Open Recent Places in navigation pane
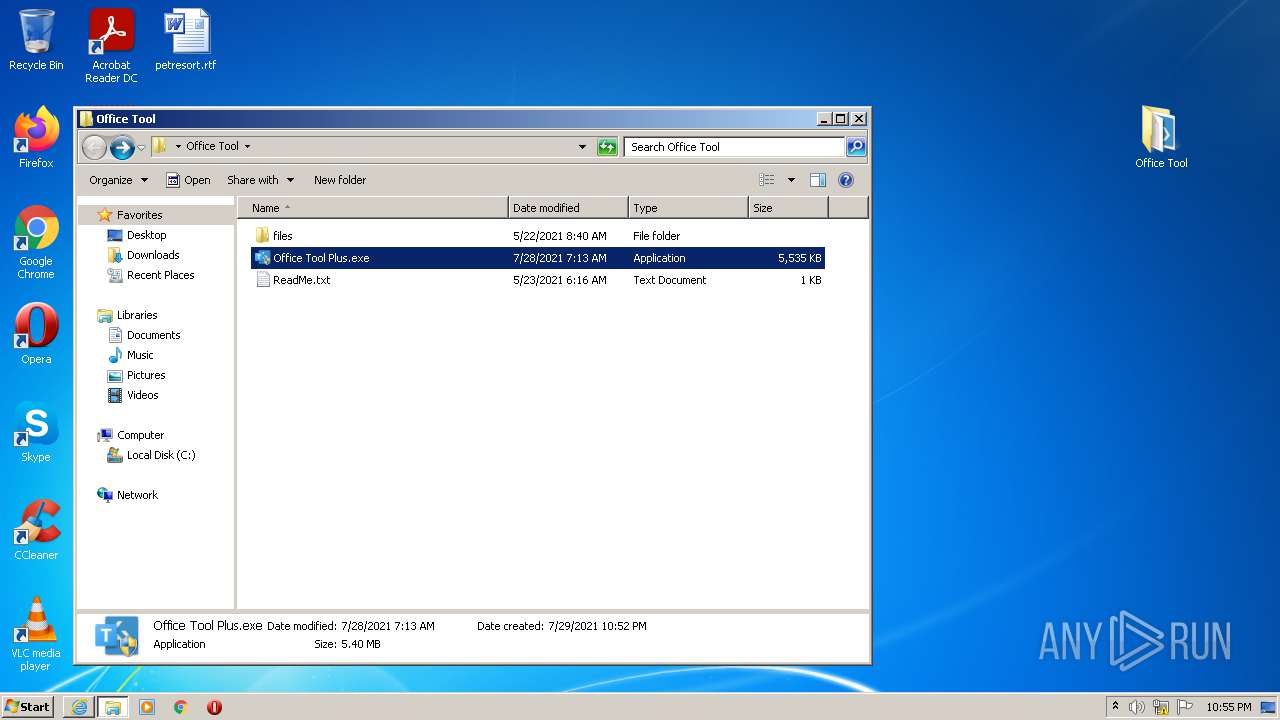The width and height of the screenshot is (1280, 720). pyautogui.click(x=160, y=275)
